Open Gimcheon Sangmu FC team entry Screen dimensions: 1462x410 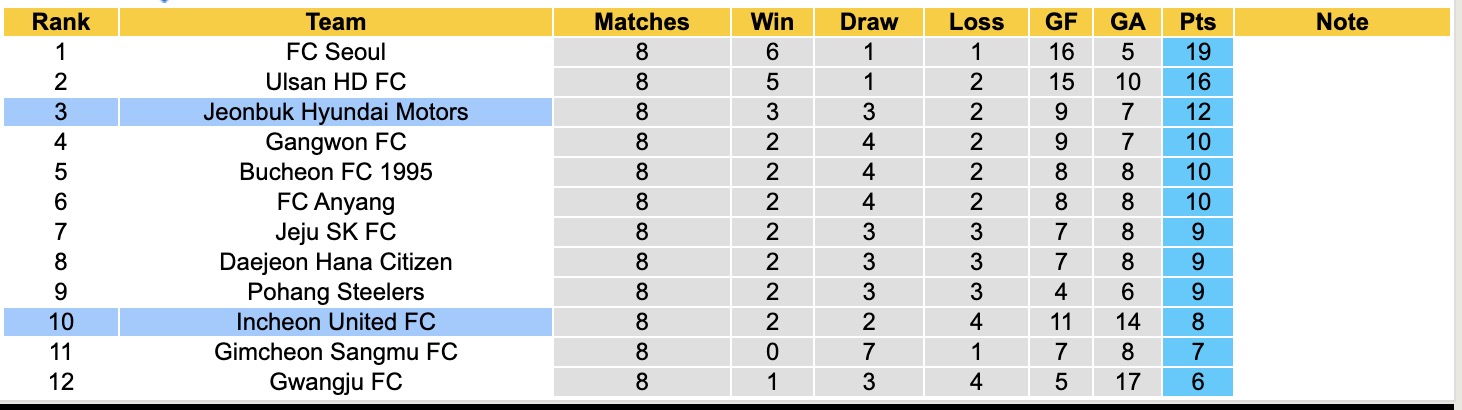click(x=336, y=352)
